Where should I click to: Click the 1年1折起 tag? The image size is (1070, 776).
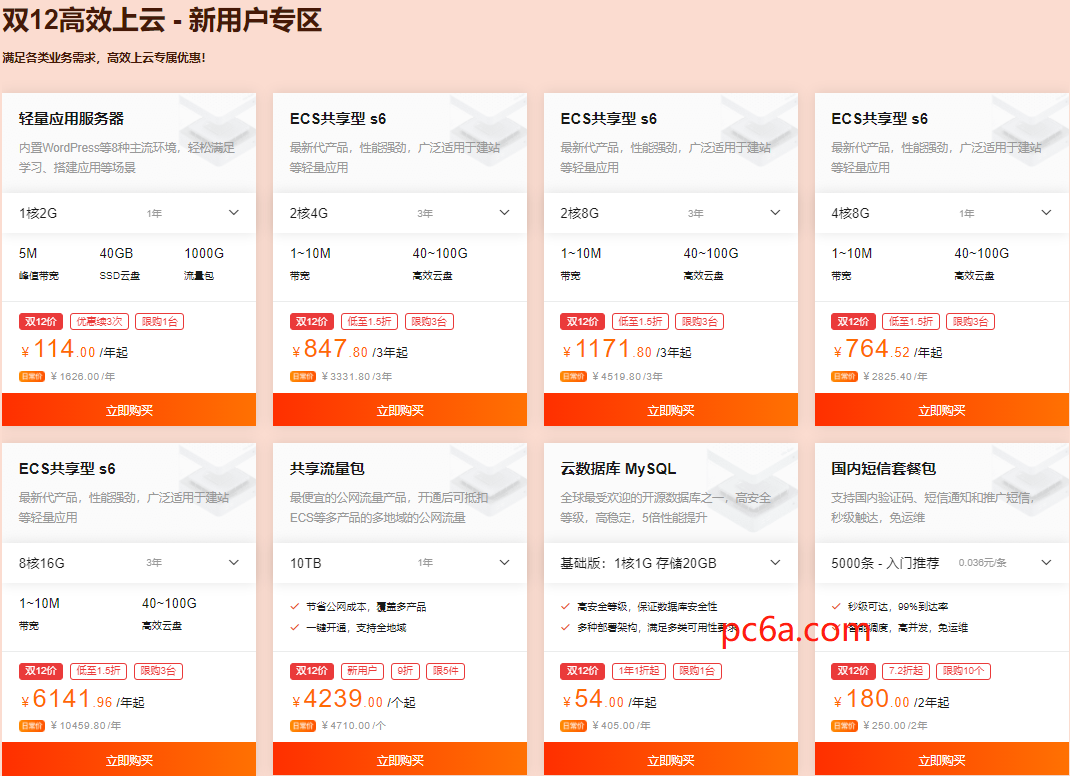click(639, 671)
